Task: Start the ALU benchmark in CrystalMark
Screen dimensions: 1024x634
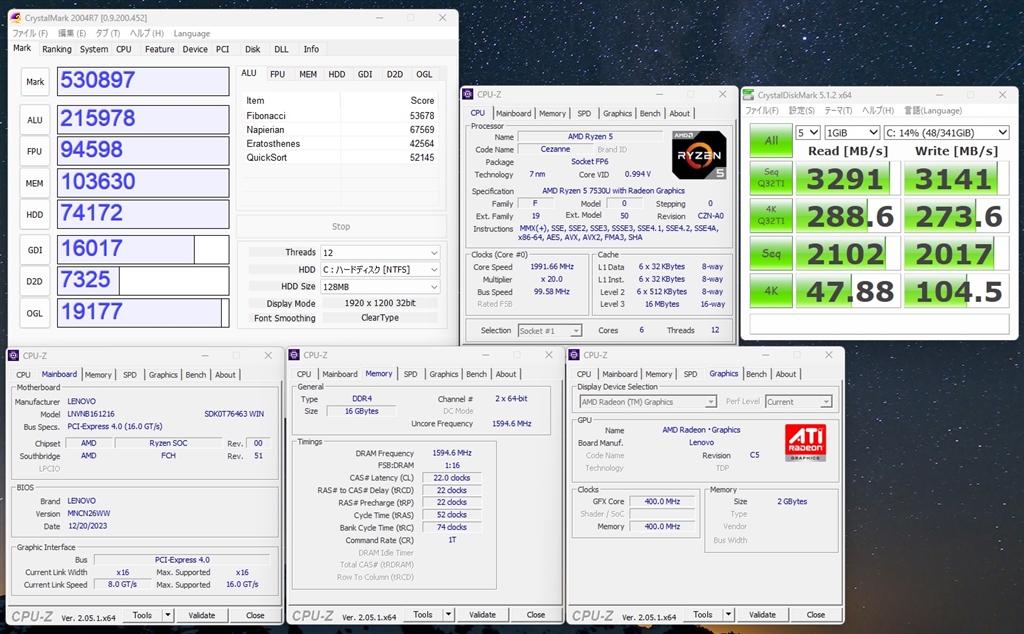Action: click(x=35, y=118)
